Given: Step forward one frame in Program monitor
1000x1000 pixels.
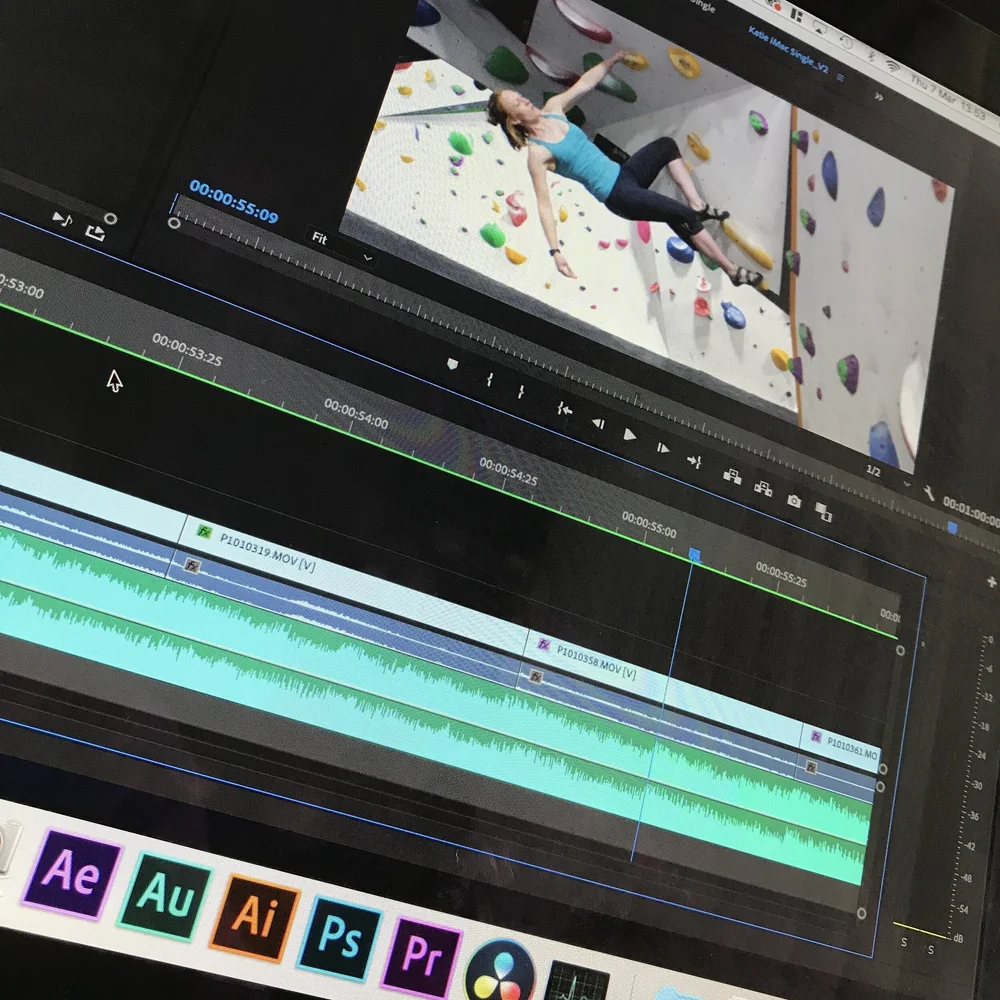Looking at the screenshot, I should point(663,448).
